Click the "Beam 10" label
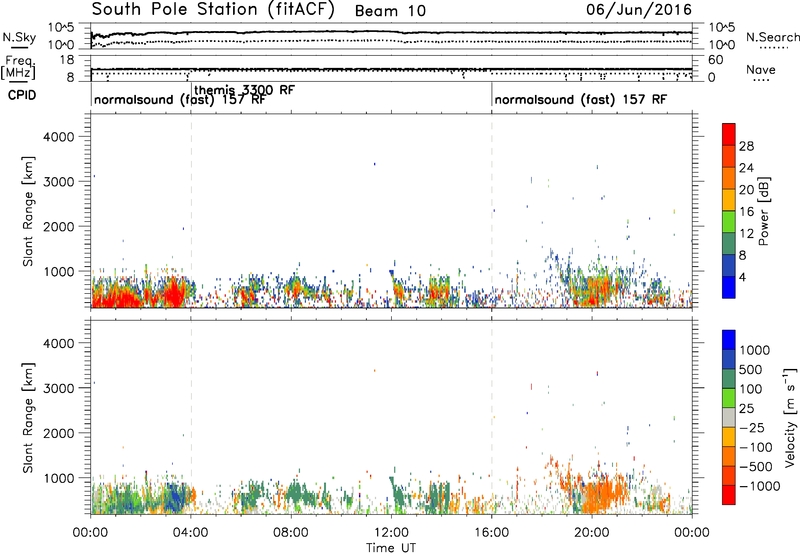 (390, 11)
